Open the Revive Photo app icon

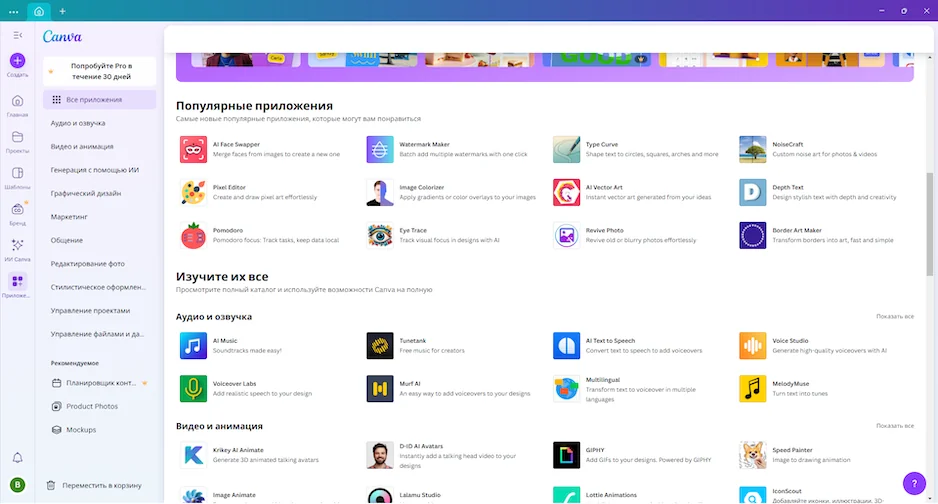pos(567,236)
